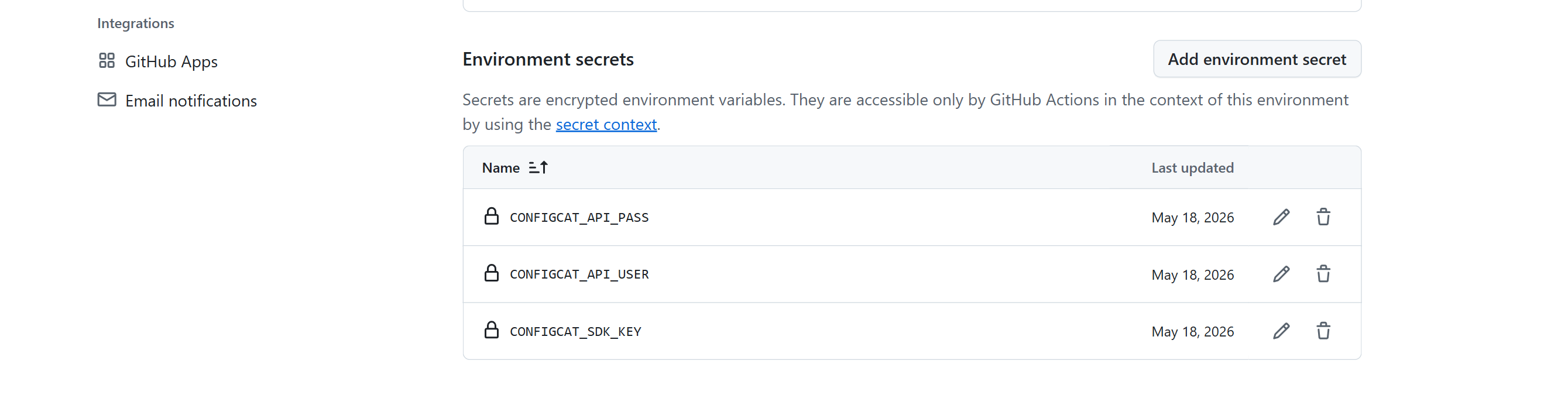1568x412 pixels.
Task: Follow the secret context link
Action: pyautogui.click(x=606, y=124)
